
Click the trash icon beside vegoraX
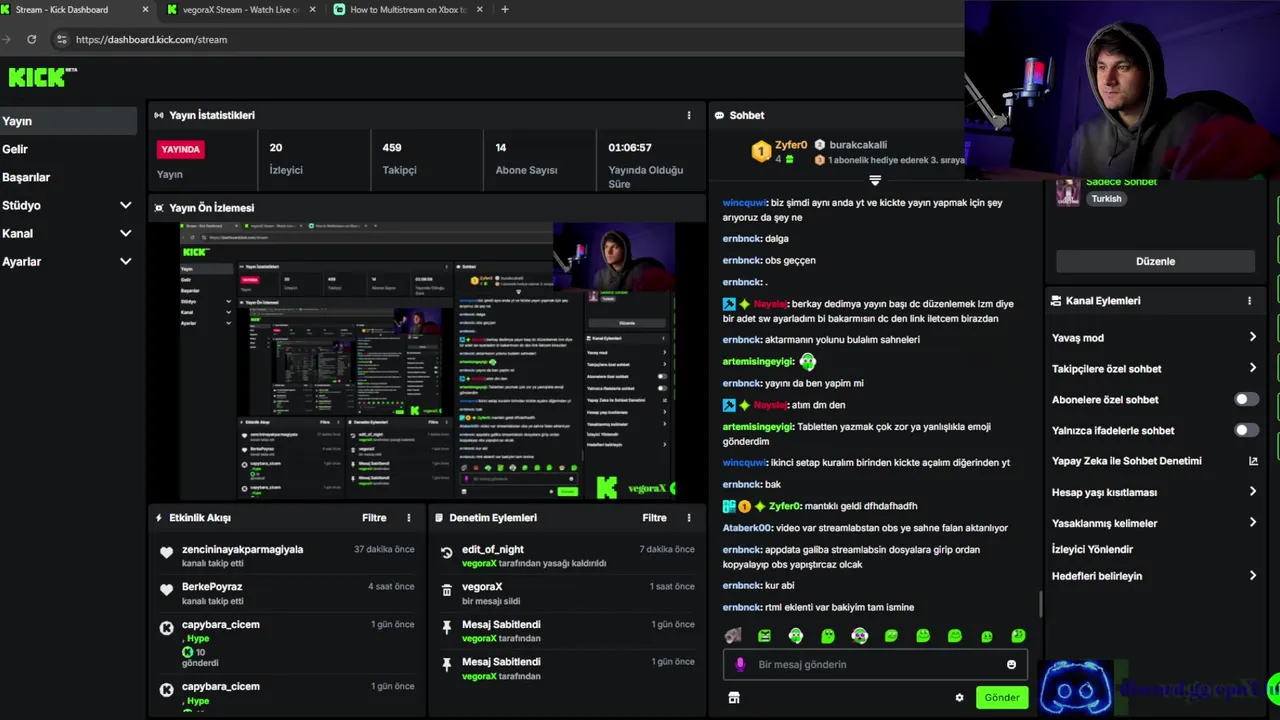tap(447, 590)
